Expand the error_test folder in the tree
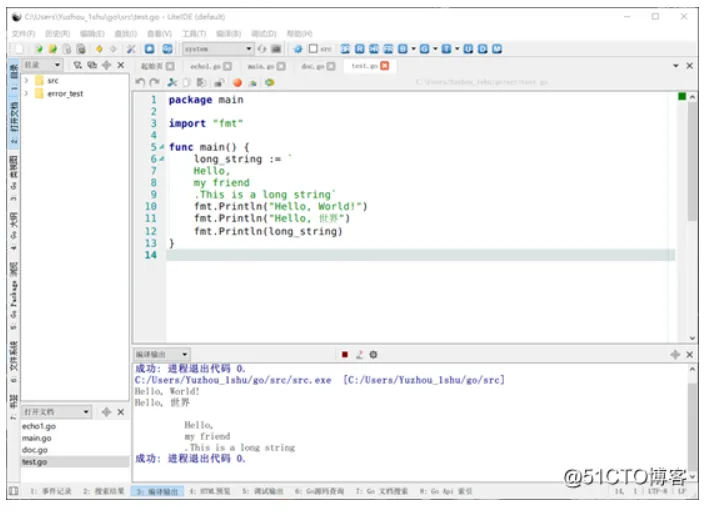Screen dimensions: 706x522 (x=26, y=94)
